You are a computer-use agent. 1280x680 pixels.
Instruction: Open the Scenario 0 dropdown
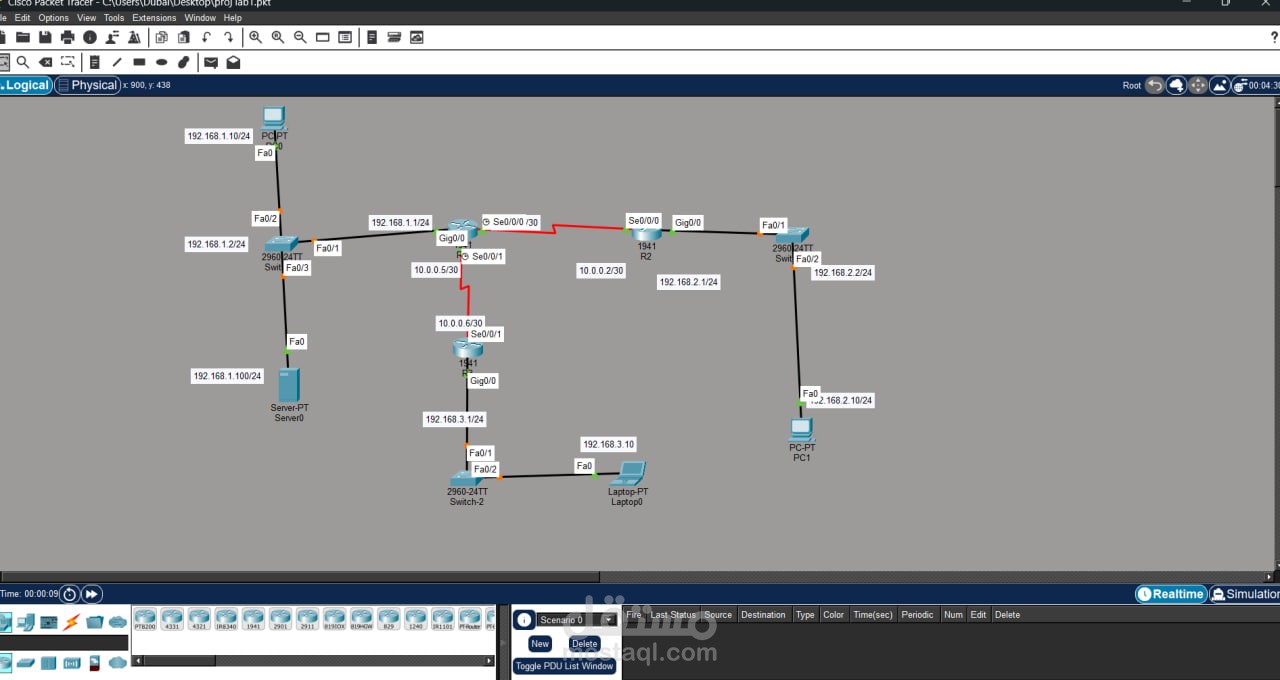coord(576,620)
